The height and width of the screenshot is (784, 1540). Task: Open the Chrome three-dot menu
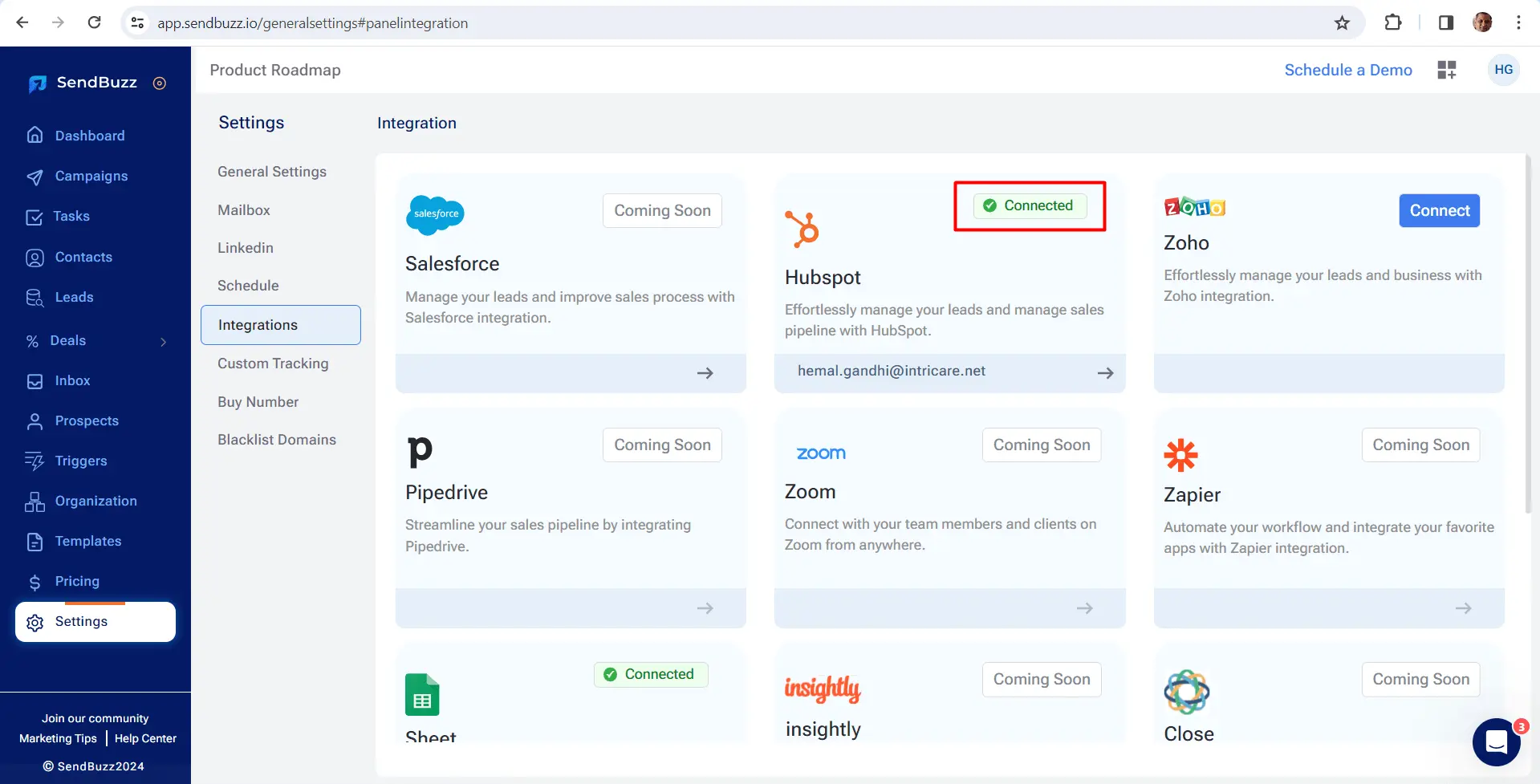(1518, 22)
